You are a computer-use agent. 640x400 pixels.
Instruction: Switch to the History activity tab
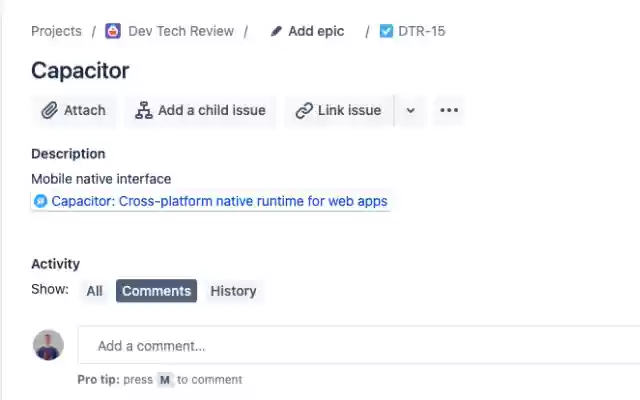pos(233,291)
